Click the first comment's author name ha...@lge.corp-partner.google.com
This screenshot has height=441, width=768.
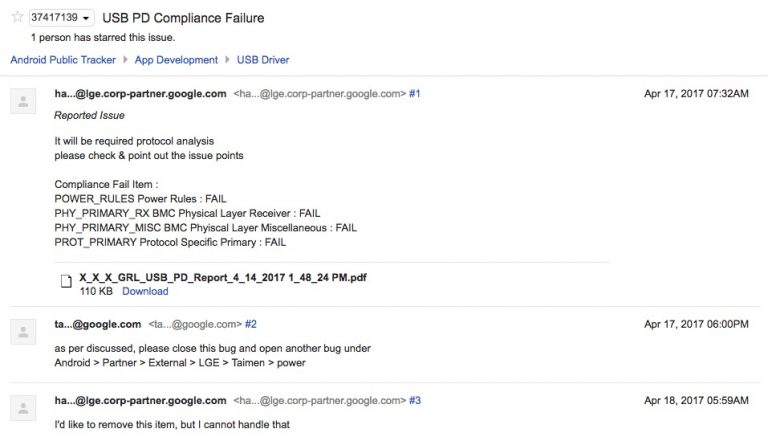(x=140, y=93)
